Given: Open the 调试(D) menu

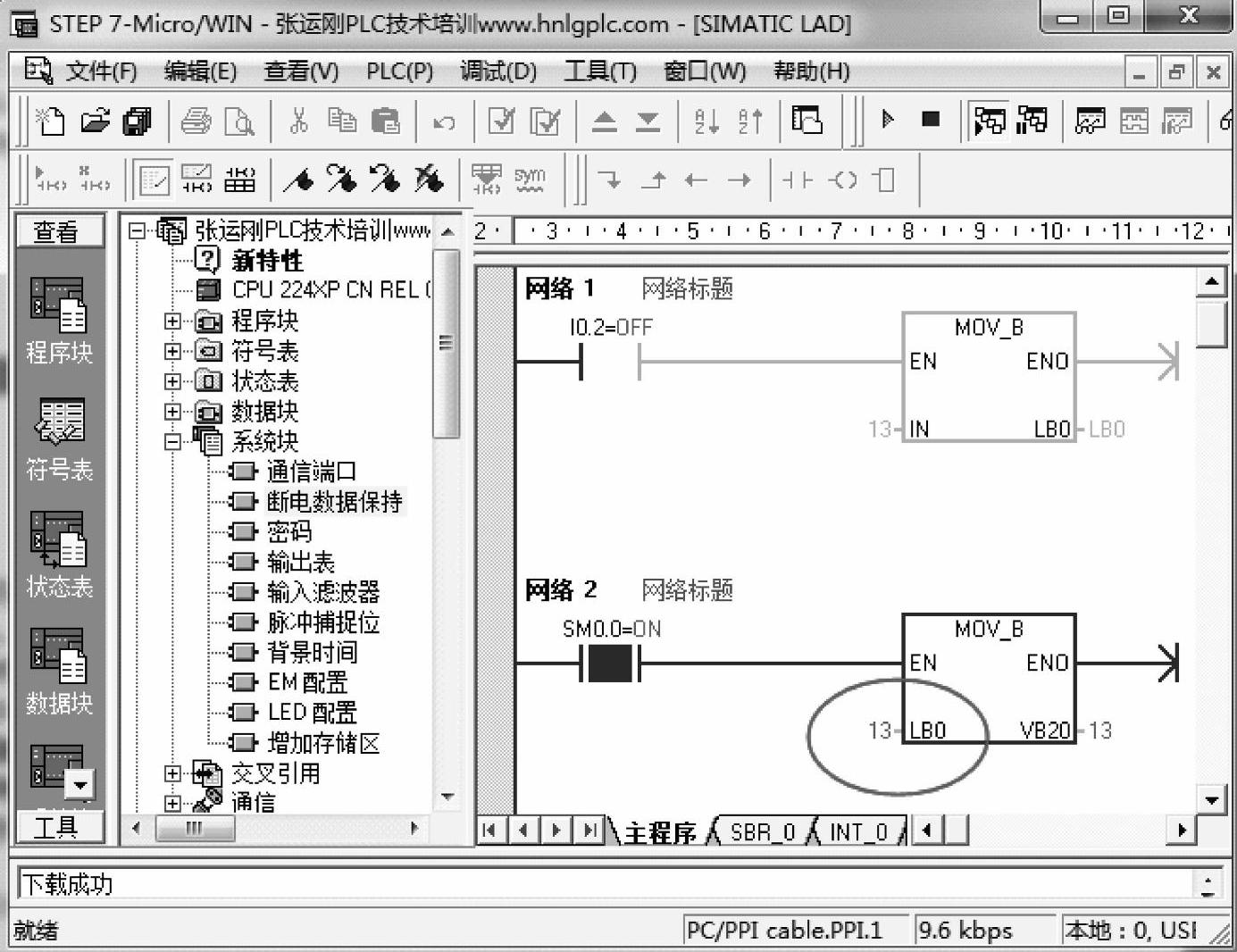Looking at the screenshot, I should point(497,71).
